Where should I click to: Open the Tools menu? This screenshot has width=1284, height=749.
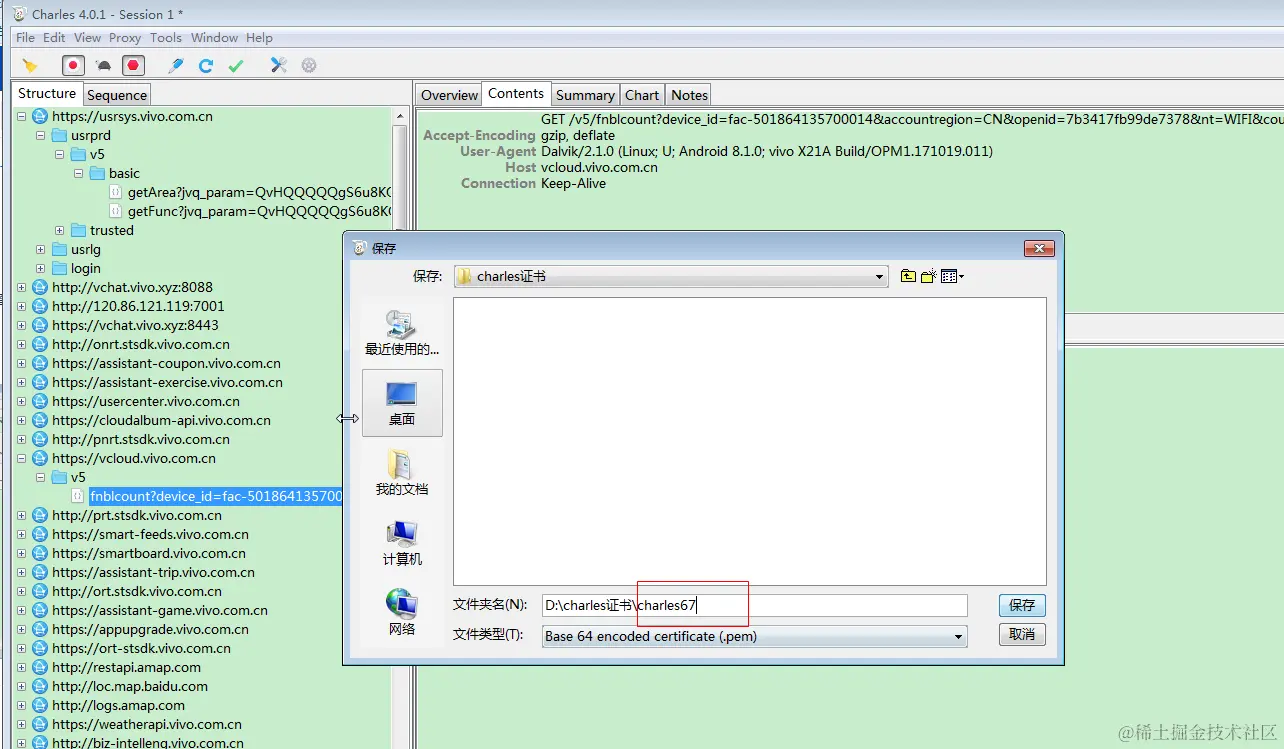[x=166, y=38]
